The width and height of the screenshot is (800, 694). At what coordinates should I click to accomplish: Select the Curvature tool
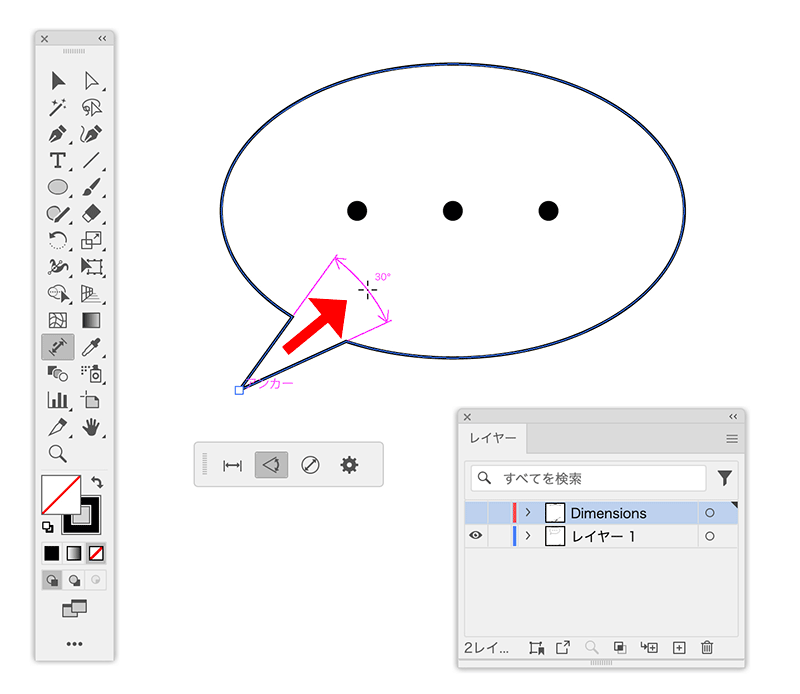(x=91, y=134)
